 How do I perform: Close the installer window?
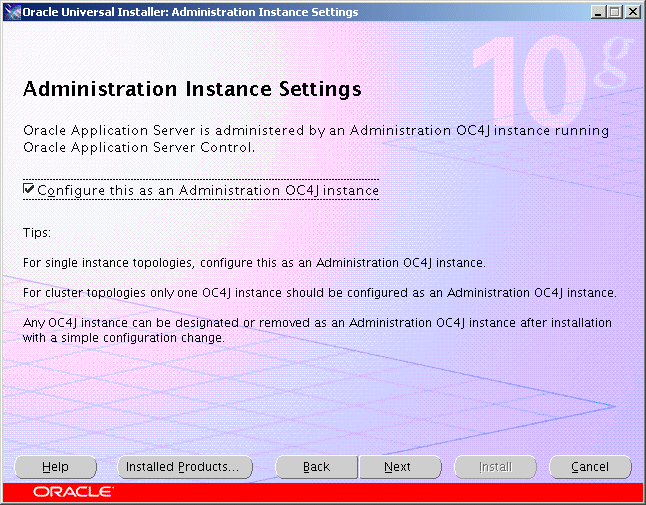(632, 12)
